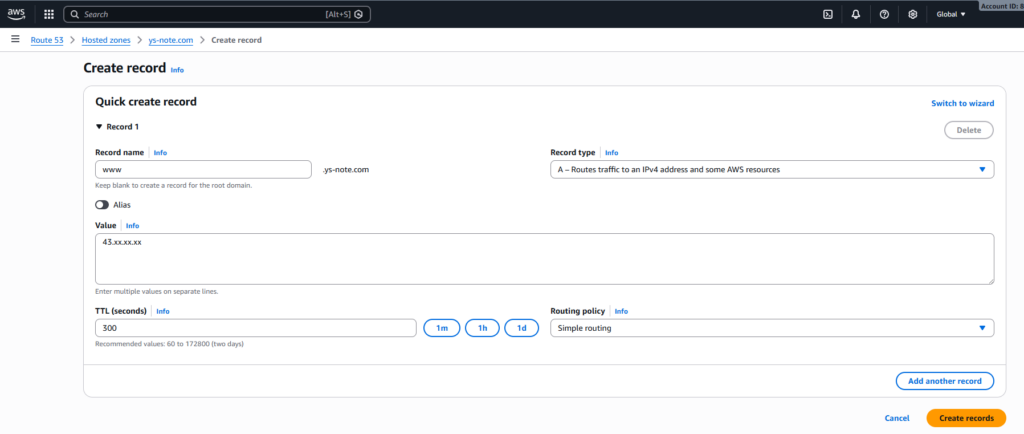Launch CloudShell from the top bar
This screenshot has height=434, width=1024.
pyautogui.click(x=827, y=14)
